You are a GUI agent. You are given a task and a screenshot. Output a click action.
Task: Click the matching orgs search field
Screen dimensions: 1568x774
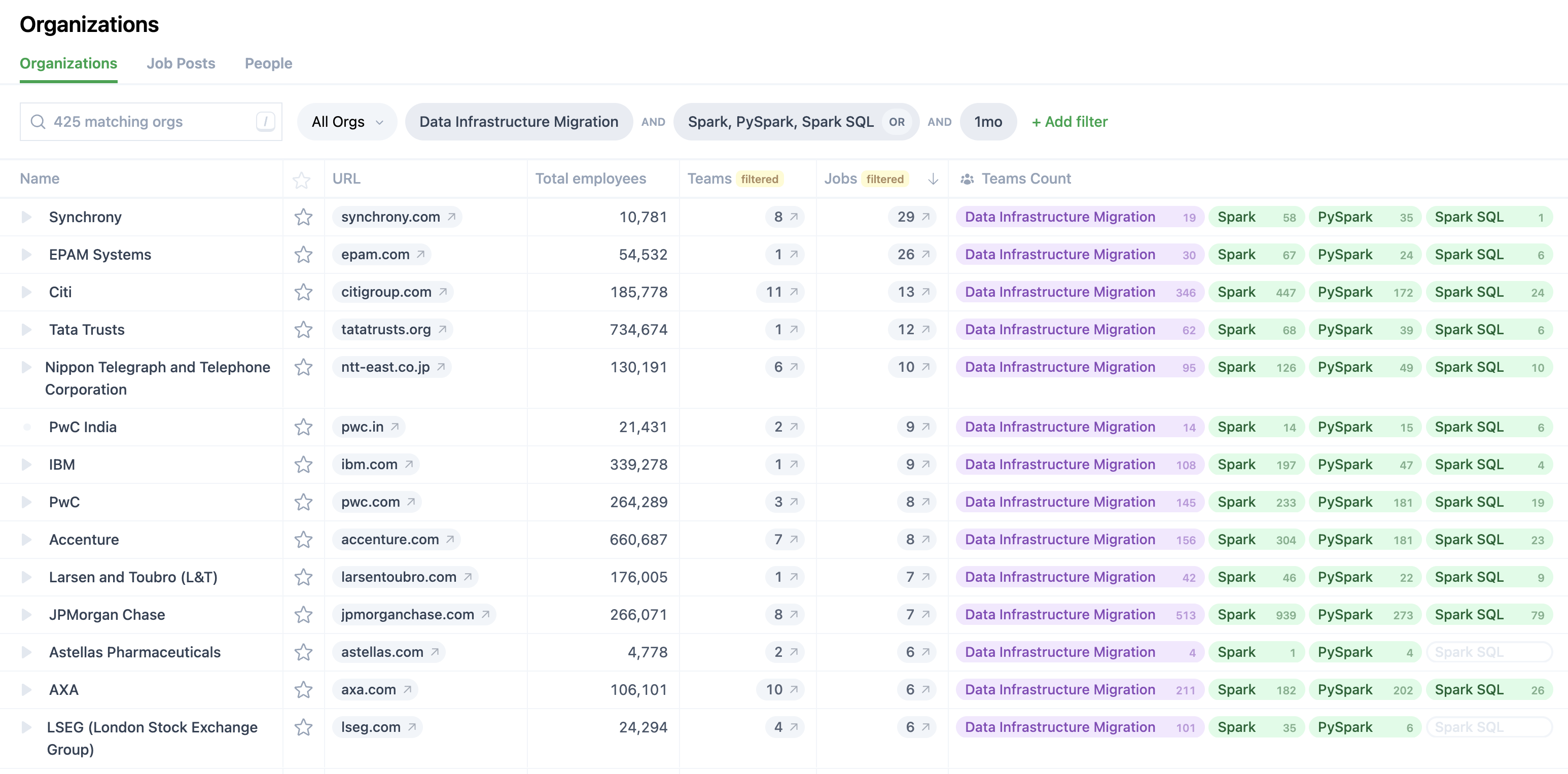pos(151,122)
